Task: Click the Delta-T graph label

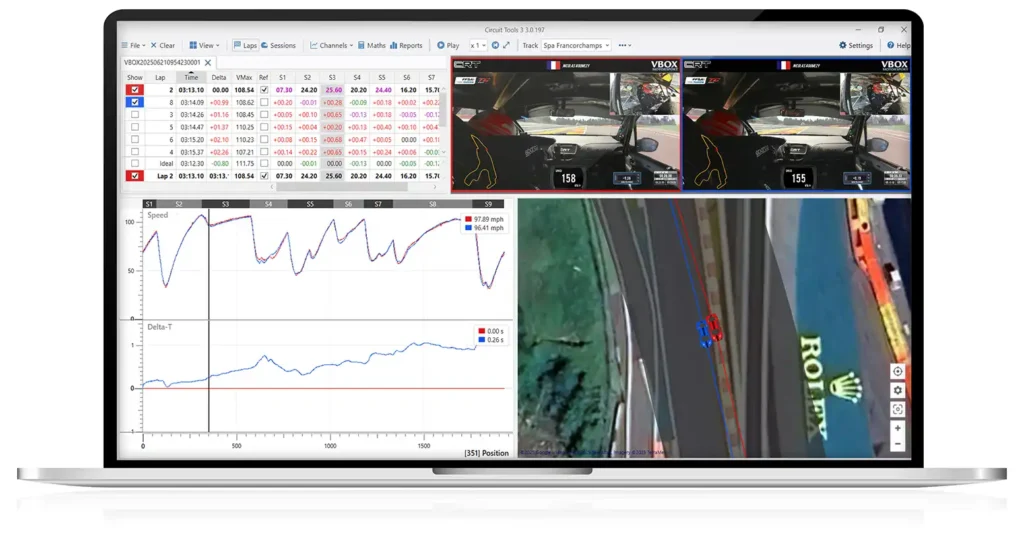Action: coord(159,327)
